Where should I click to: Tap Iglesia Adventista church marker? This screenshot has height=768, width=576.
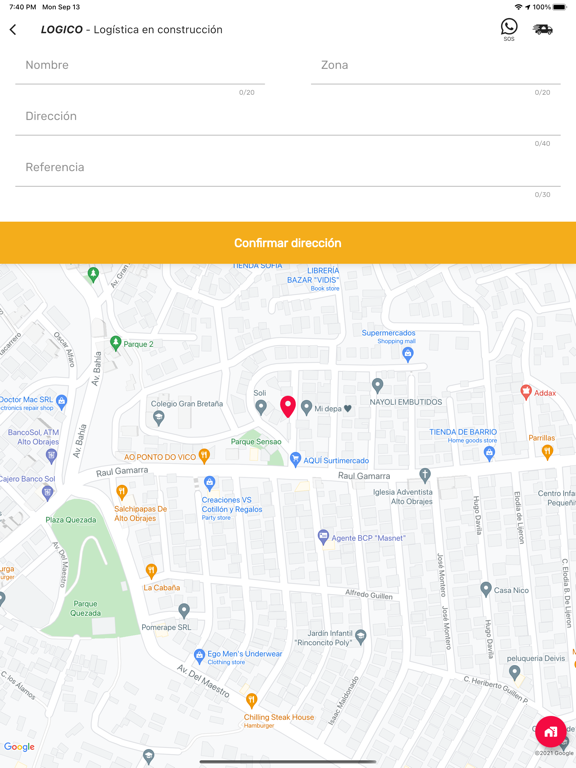[425, 475]
